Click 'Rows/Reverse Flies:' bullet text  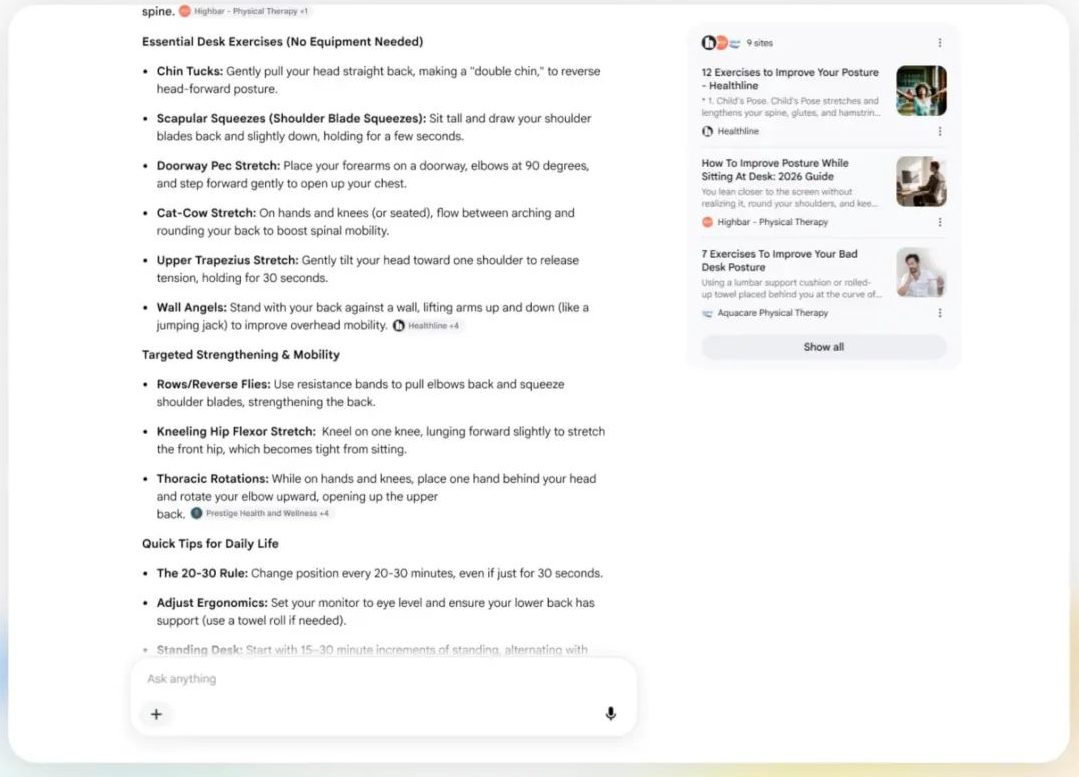click(213, 384)
